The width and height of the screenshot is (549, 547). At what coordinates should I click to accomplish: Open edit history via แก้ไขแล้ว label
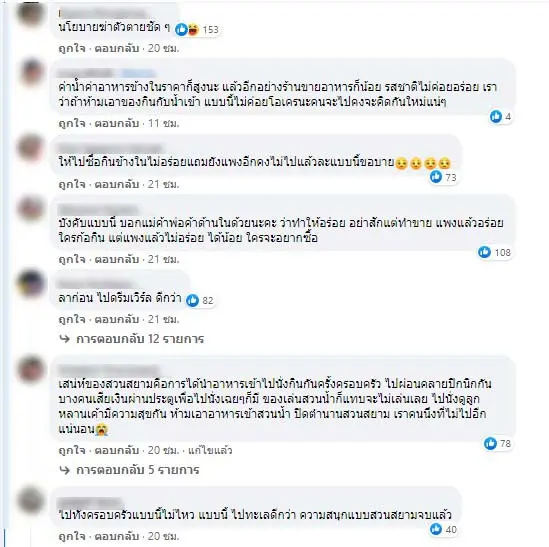point(210,450)
